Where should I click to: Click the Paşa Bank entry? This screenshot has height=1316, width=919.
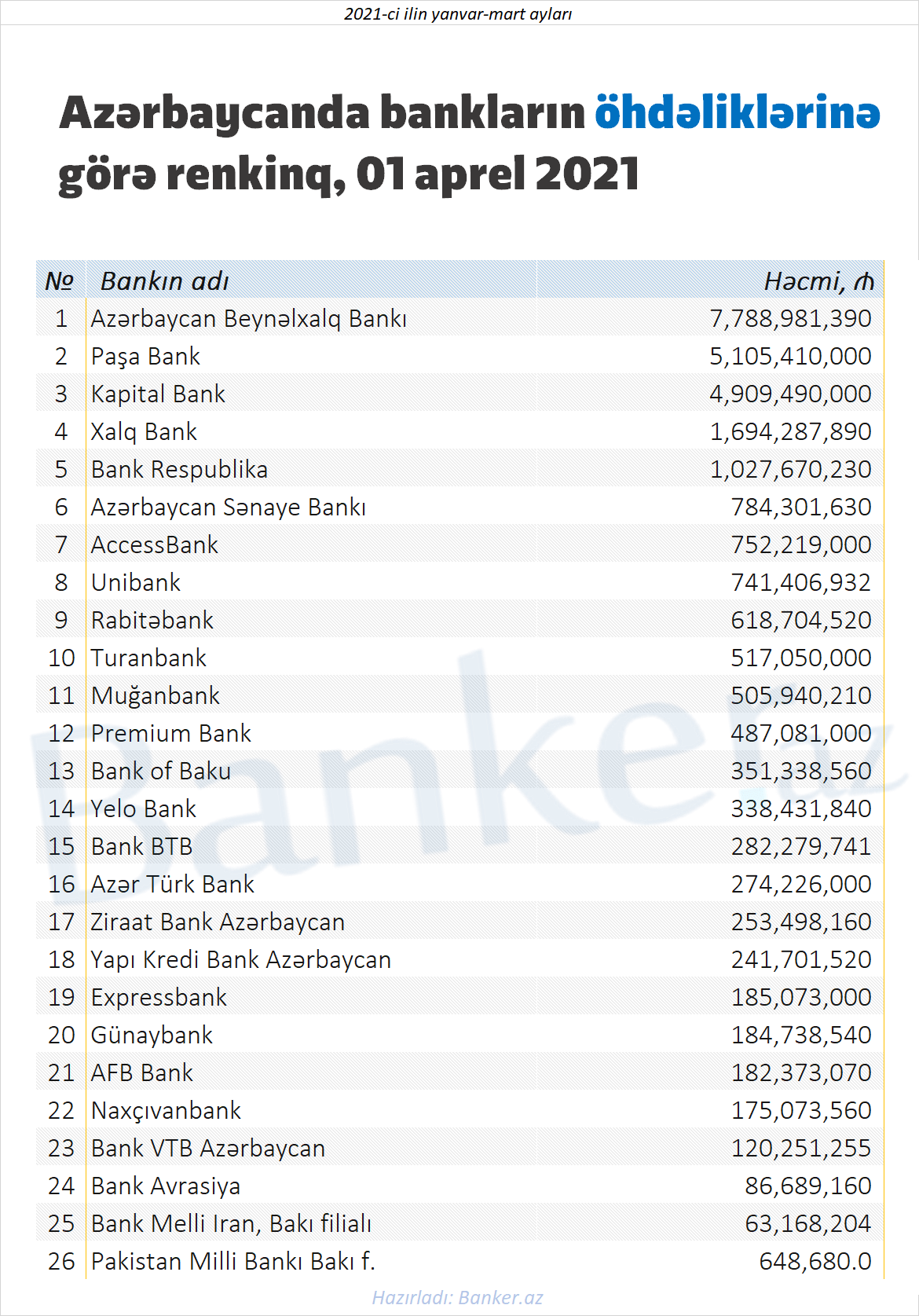tap(145, 356)
